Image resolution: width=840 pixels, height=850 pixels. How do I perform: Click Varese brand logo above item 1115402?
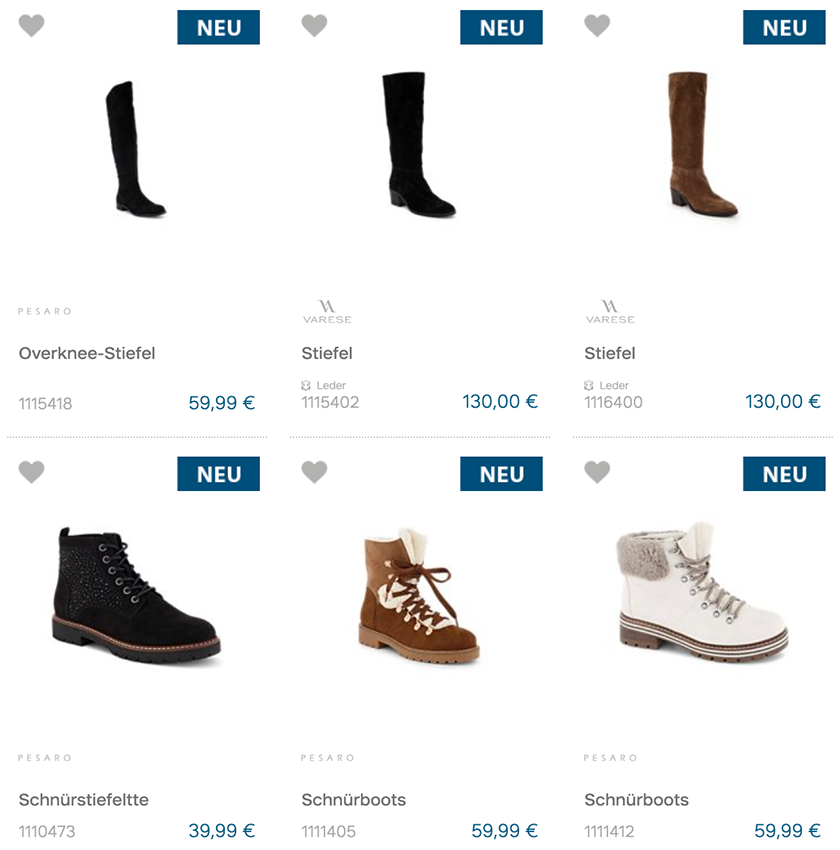(x=327, y=312)
